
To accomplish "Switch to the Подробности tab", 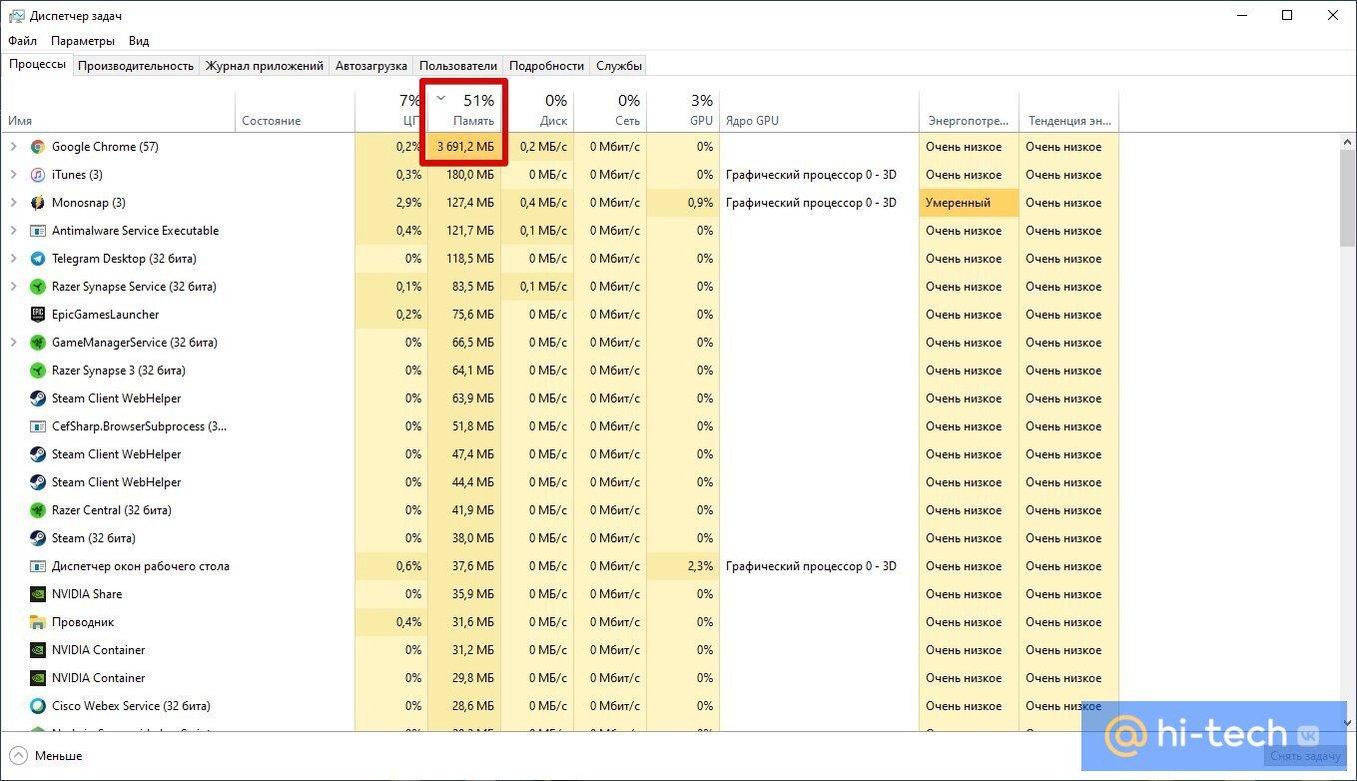I will [x=546, y=66].
